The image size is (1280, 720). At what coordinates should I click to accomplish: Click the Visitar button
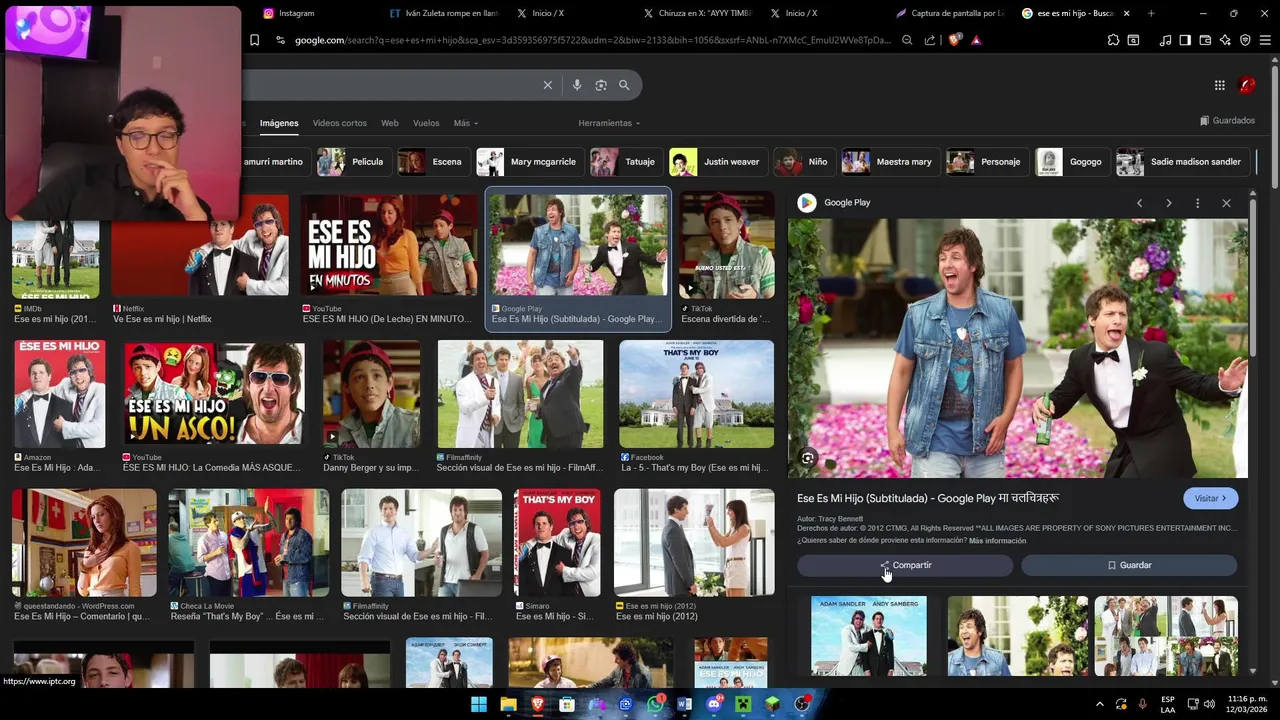1211,498
